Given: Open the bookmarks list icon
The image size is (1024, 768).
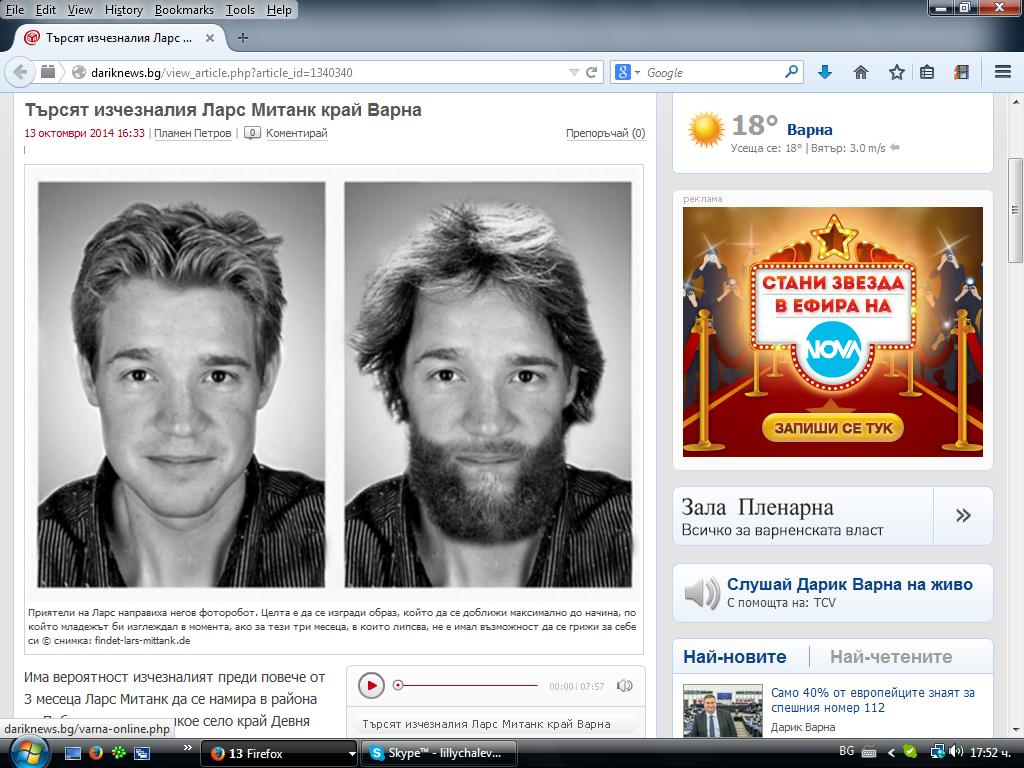Looking at the screenshot, I should click(927, 72).
